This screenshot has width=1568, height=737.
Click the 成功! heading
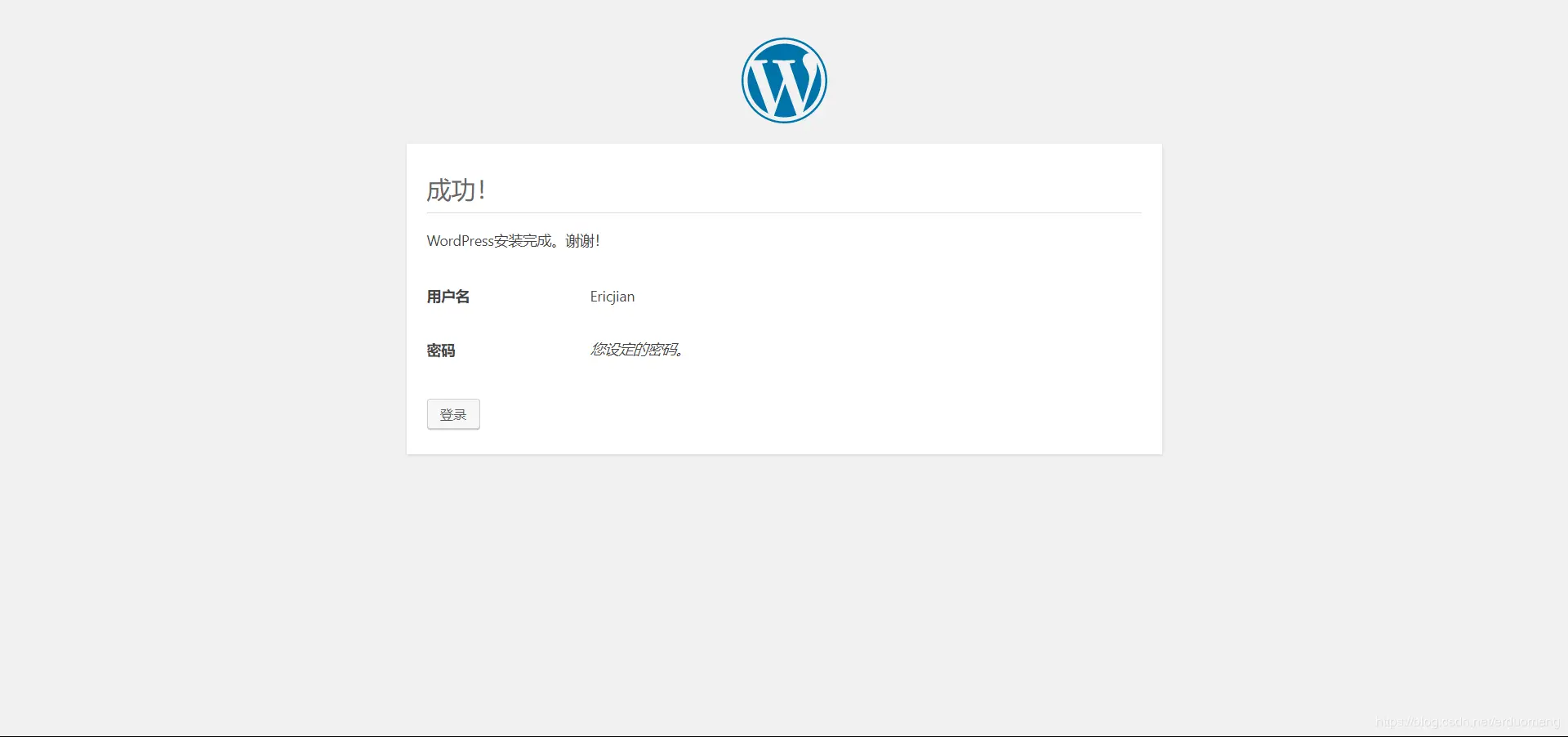pyautogui.click(x=456, y=190)
